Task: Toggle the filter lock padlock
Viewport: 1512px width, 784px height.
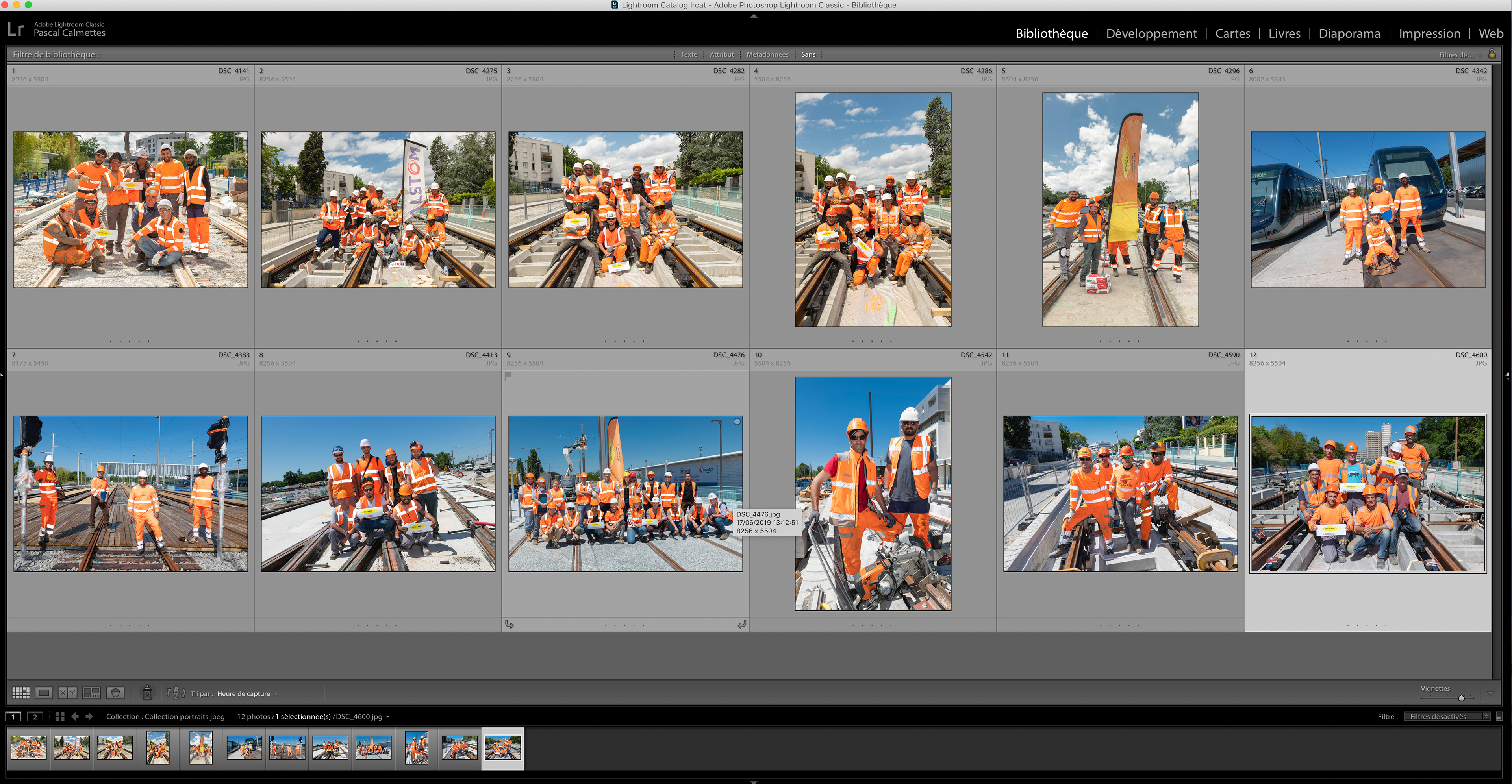Action: [x=1492, y=54]
